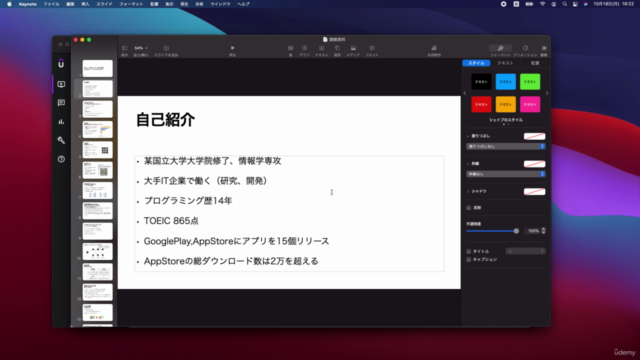Open the help question mark icon in sidebar

pos(61,159)
